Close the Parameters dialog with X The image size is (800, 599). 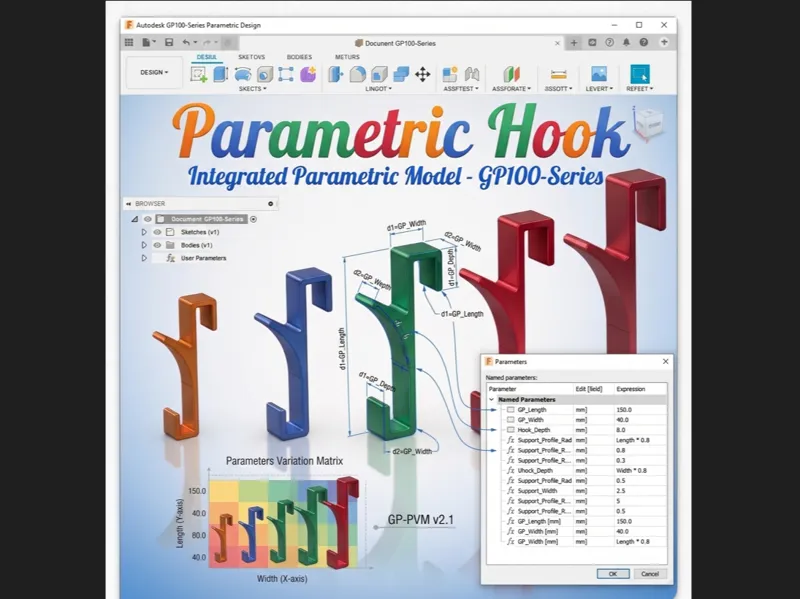[x=665, y=361]
